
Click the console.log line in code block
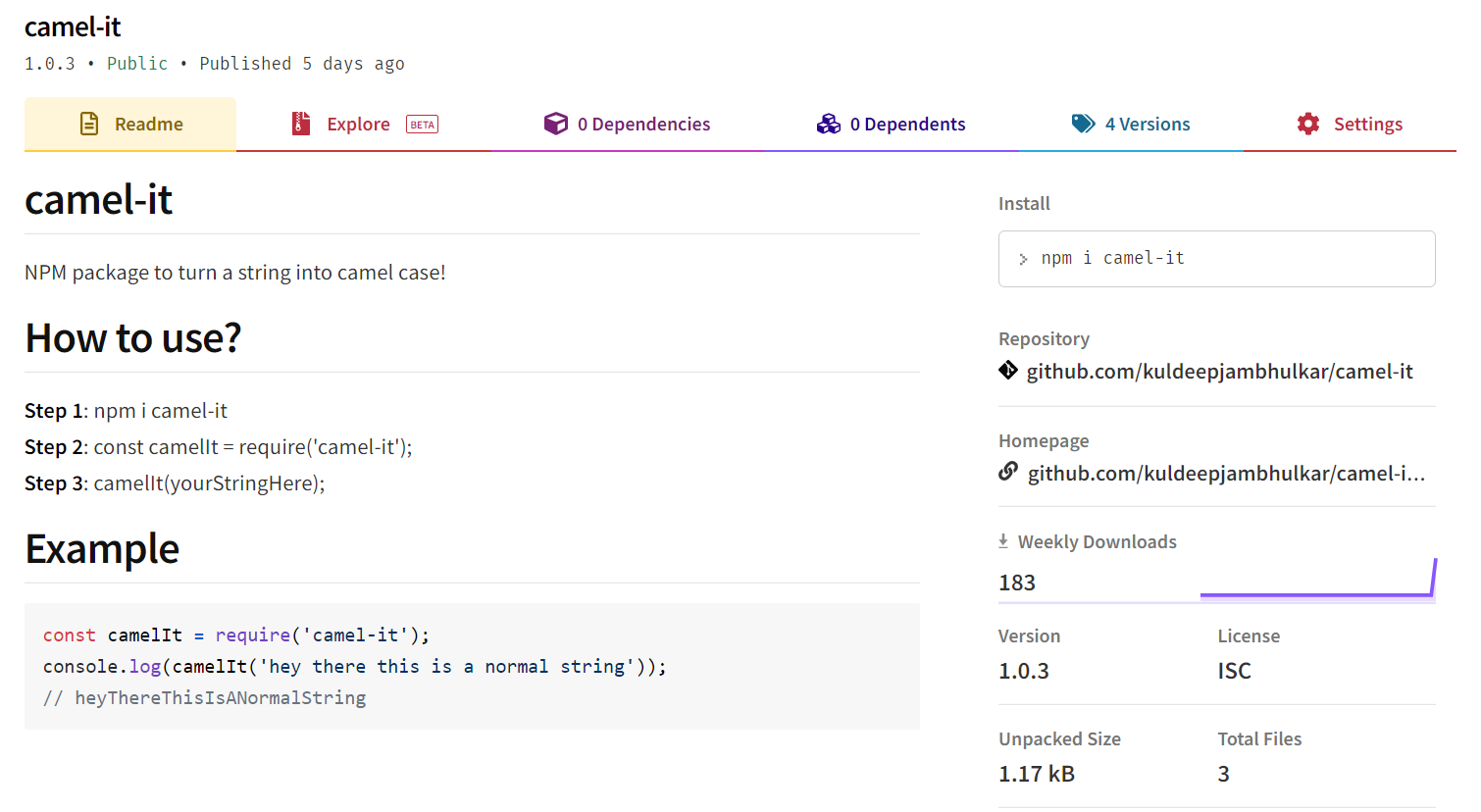coord(355,667)
